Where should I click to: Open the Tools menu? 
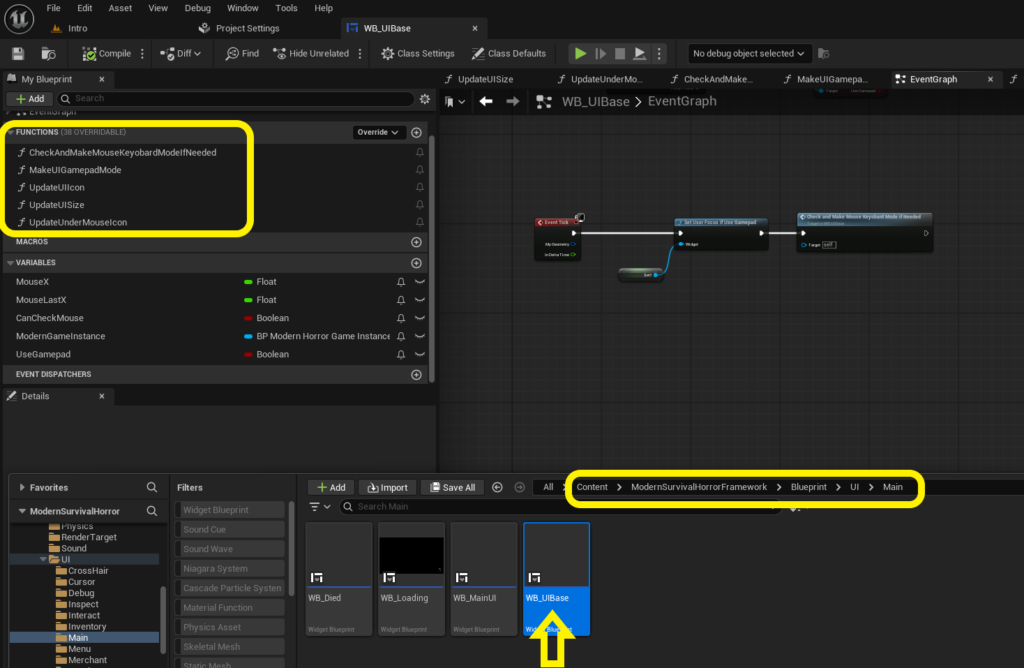coord(286,8)
